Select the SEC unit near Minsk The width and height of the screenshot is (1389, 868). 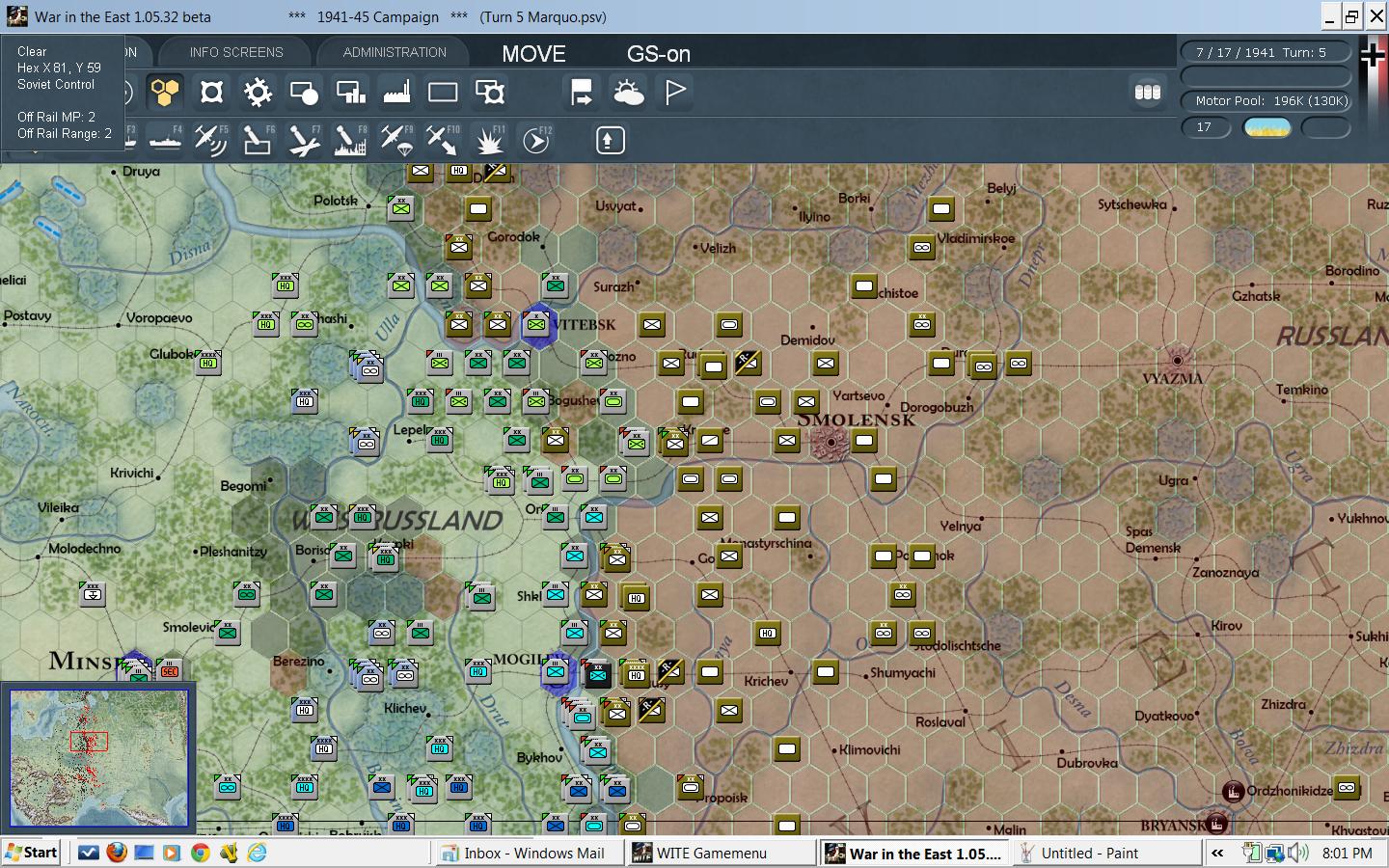click(x=170, y=670)
